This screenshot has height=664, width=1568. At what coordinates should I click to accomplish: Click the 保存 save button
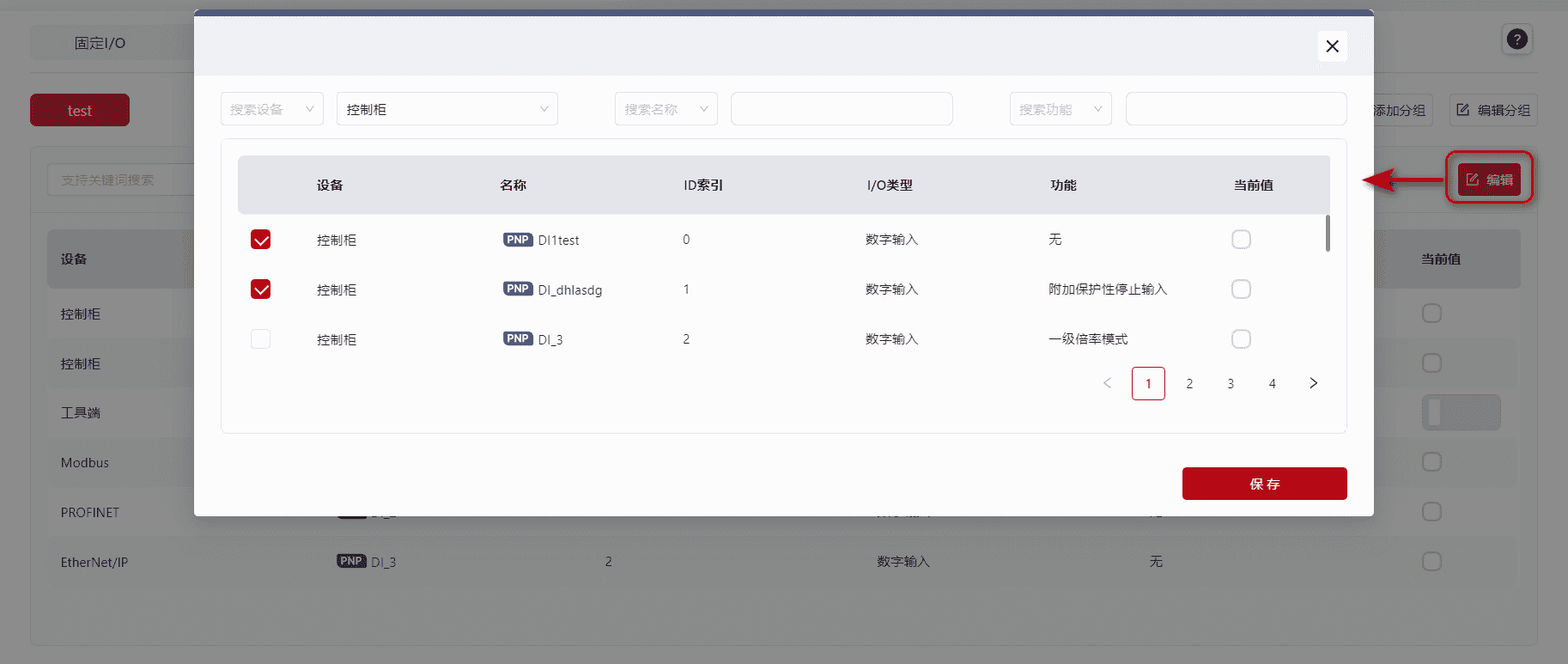pos(1264,484)
